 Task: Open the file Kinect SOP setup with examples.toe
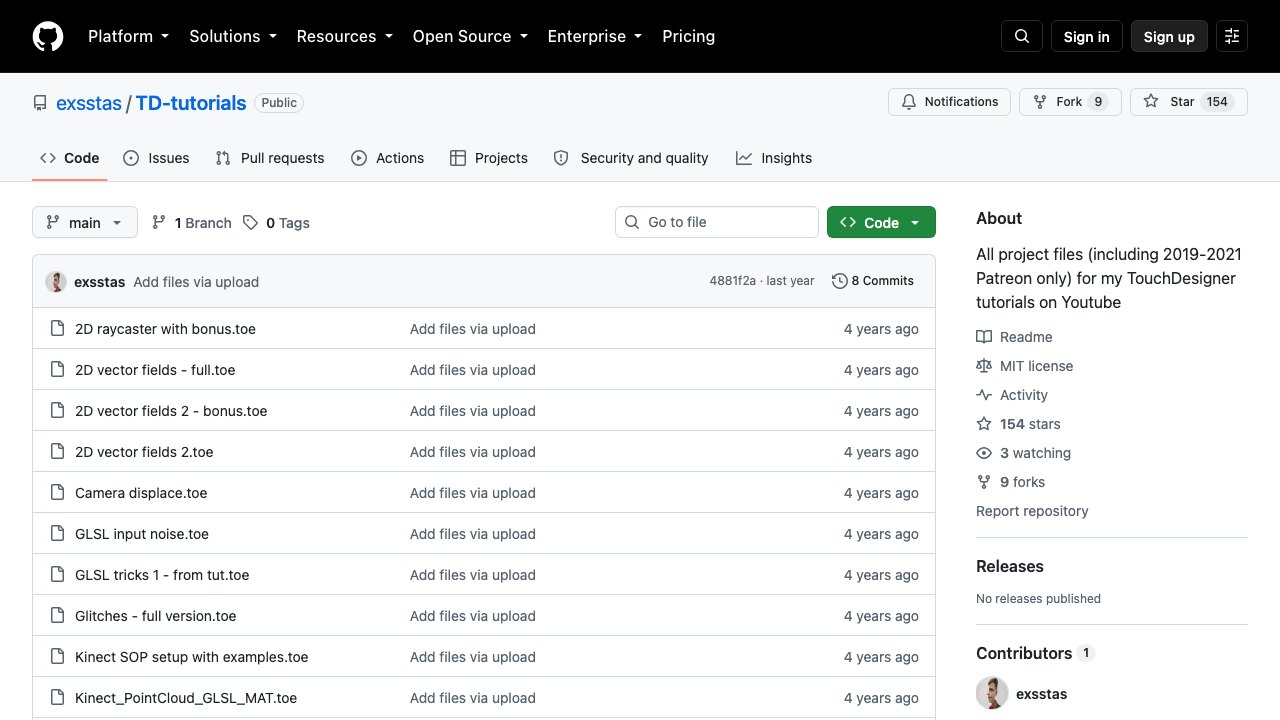tap(192, 657)
